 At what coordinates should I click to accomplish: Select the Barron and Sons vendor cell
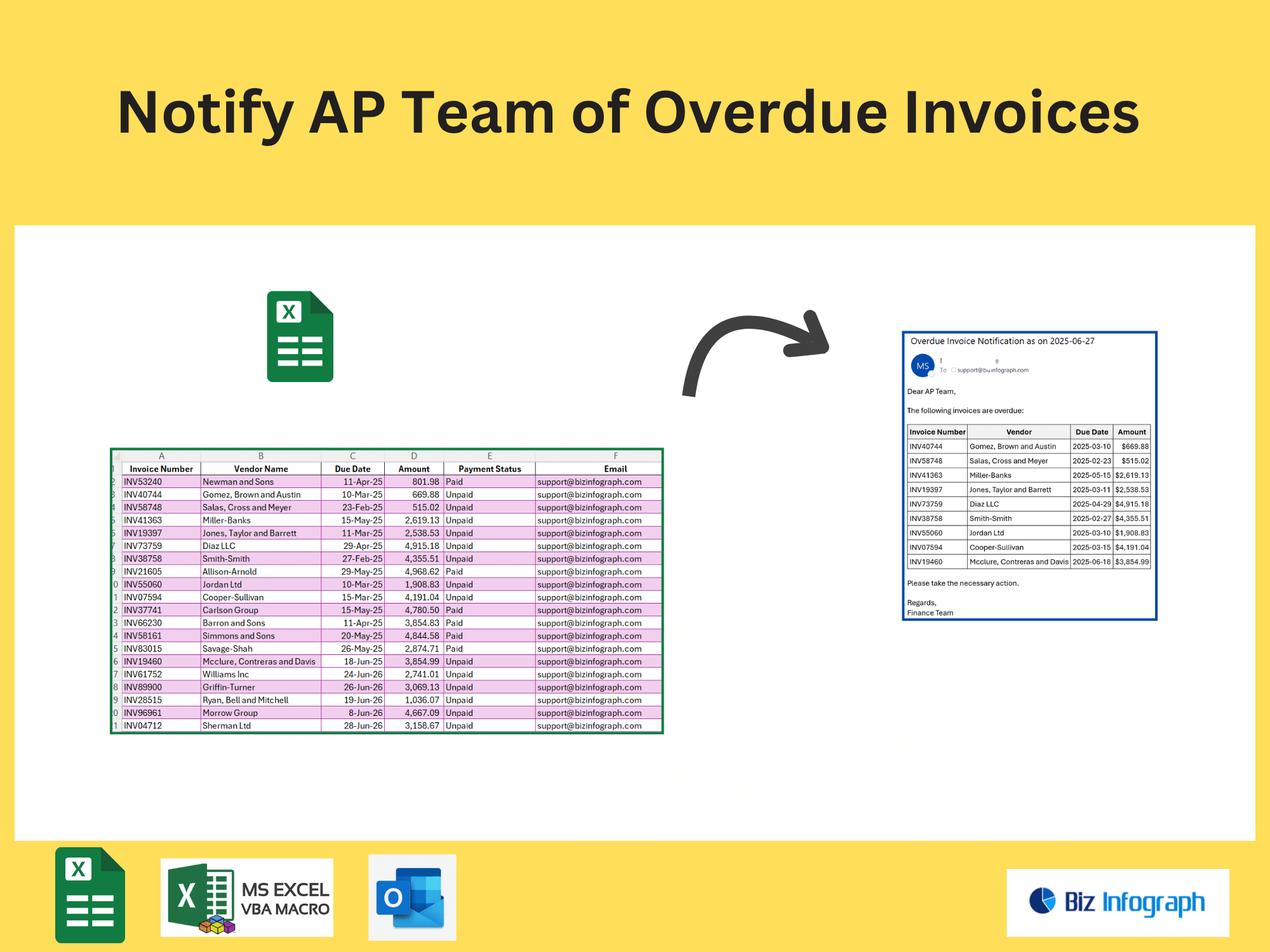point(260,623)
